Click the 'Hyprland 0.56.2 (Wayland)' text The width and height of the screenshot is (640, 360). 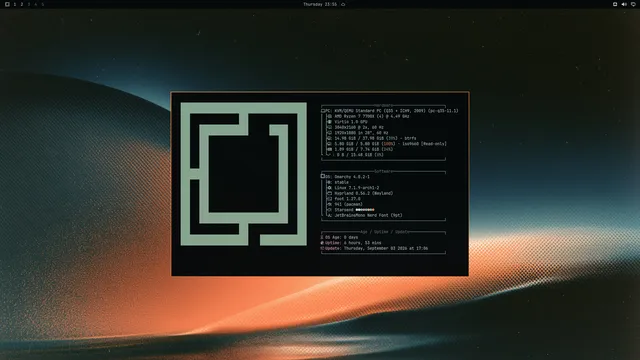[364, 193]
